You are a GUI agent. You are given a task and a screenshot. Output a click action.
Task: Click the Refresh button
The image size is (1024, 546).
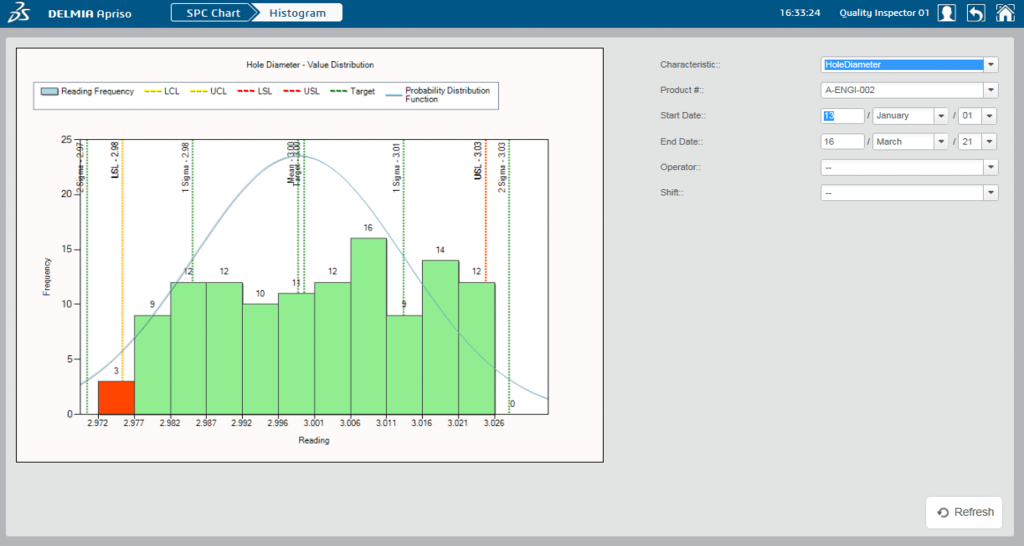pos(965,512)
